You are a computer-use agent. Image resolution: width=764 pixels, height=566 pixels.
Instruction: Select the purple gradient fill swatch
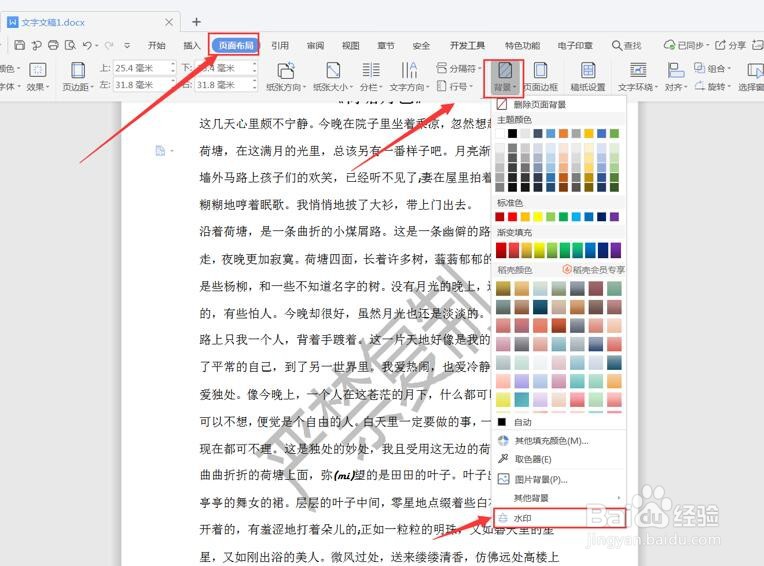[x=615, y=250]
